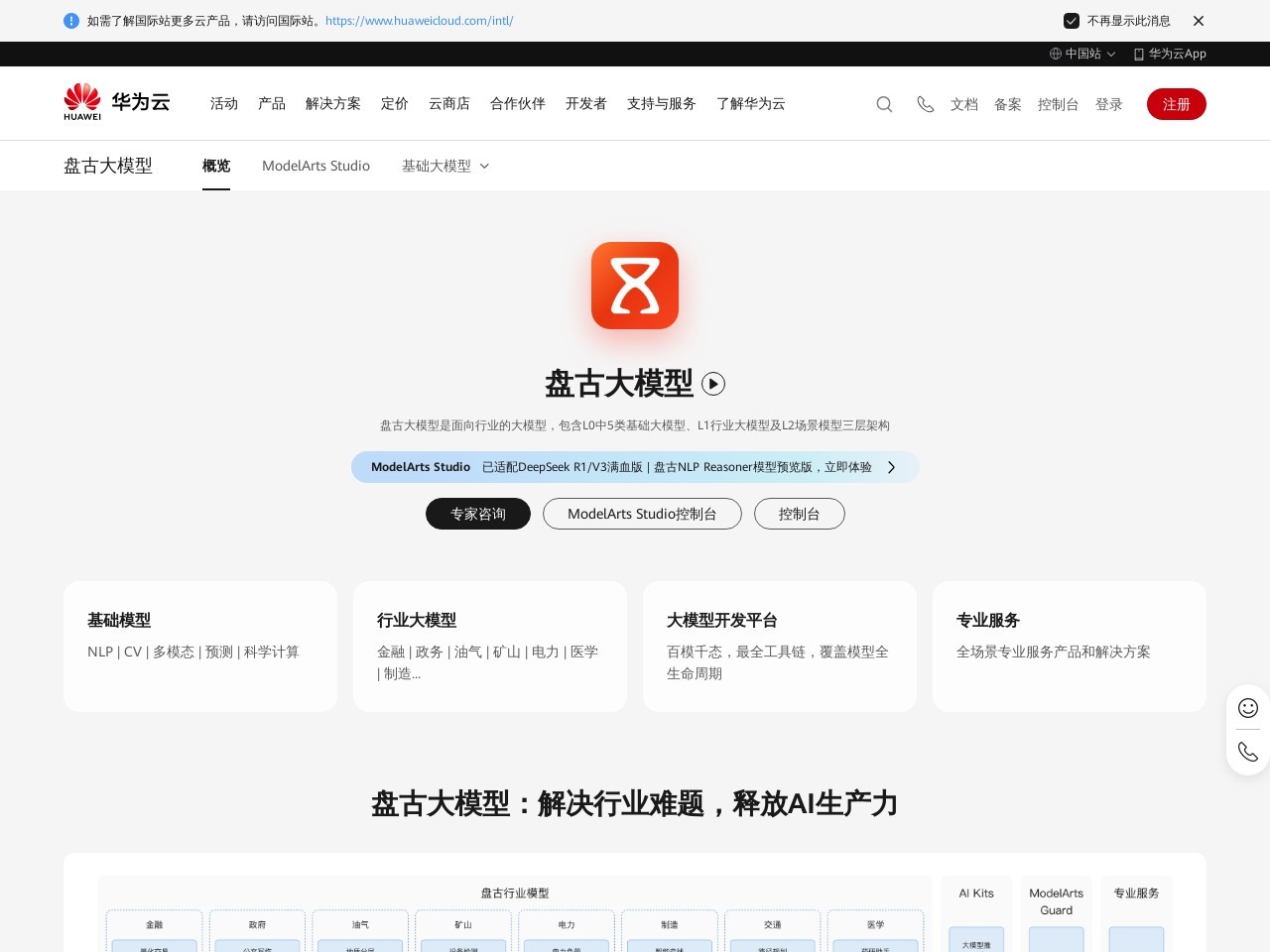
Task: Click the phone contact icon in the header
Action: click(925, 104)
